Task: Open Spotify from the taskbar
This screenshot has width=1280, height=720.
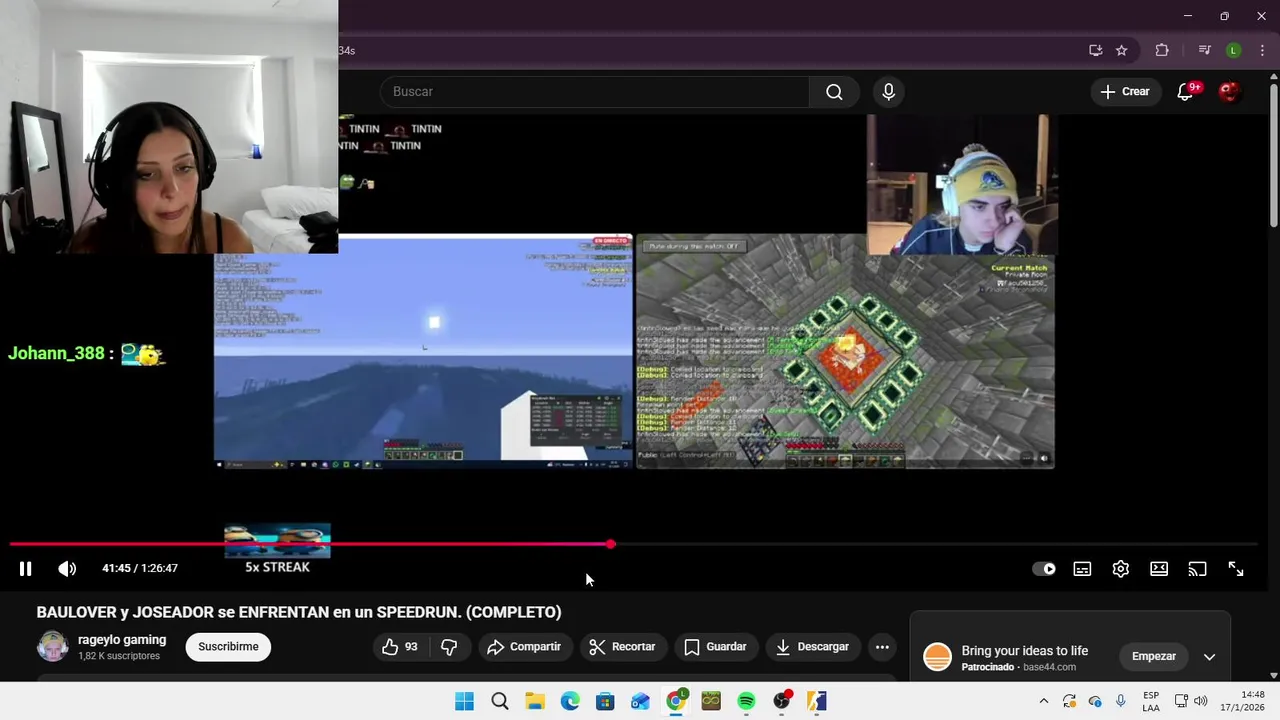Action: pos(746,701)
